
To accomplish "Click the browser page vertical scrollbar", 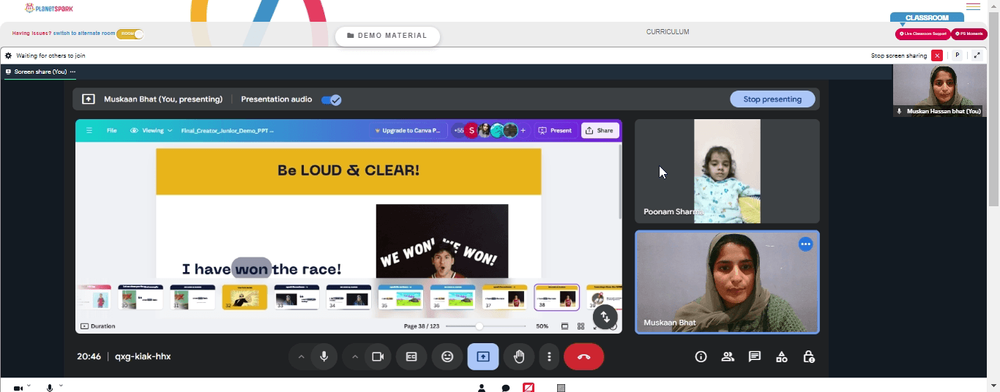I will [993, 108].
